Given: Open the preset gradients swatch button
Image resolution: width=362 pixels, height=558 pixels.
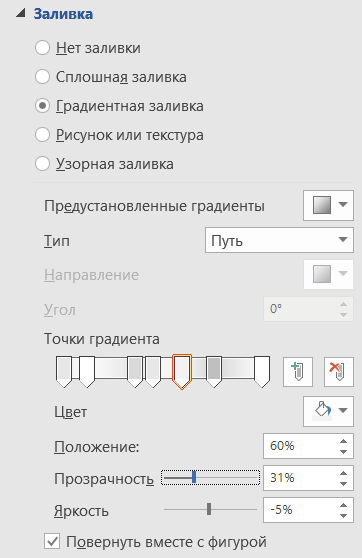Looking at the screenshot, I should click(328, 205).
